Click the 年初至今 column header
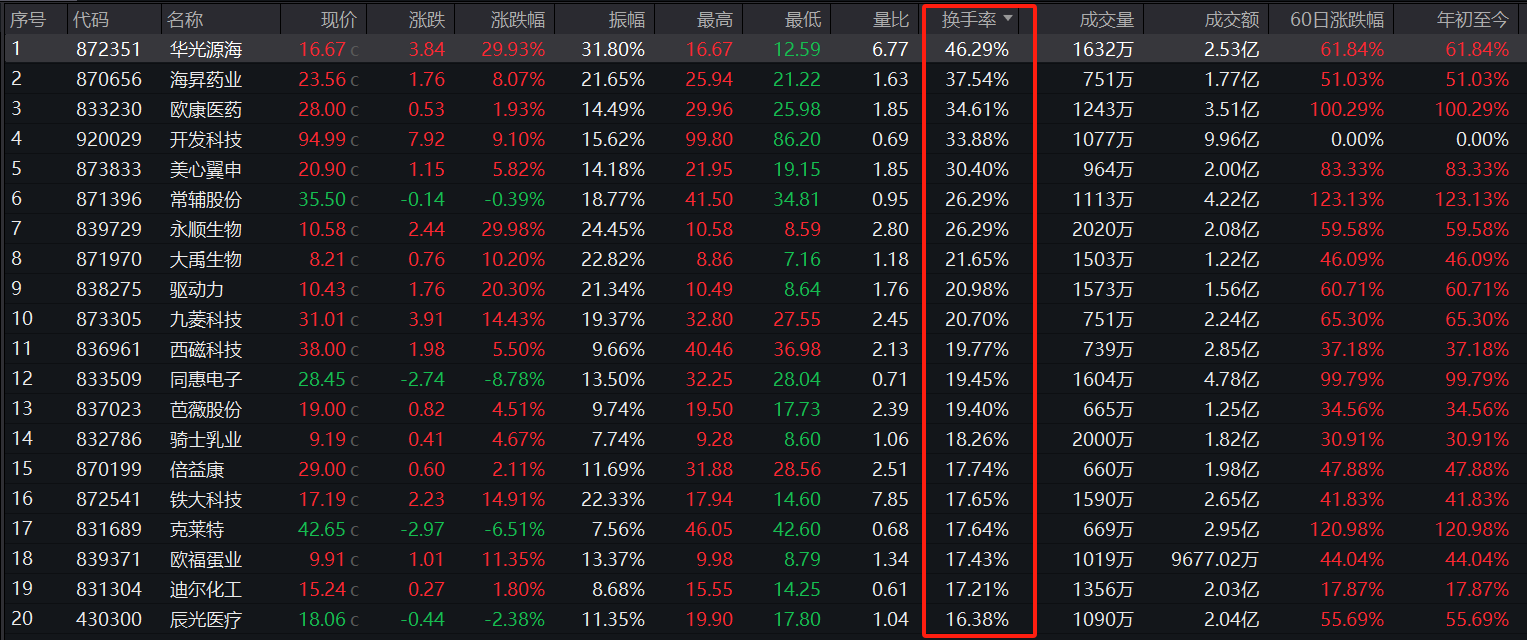The width and height of the screenshot is (1527, 640). 1472,19
